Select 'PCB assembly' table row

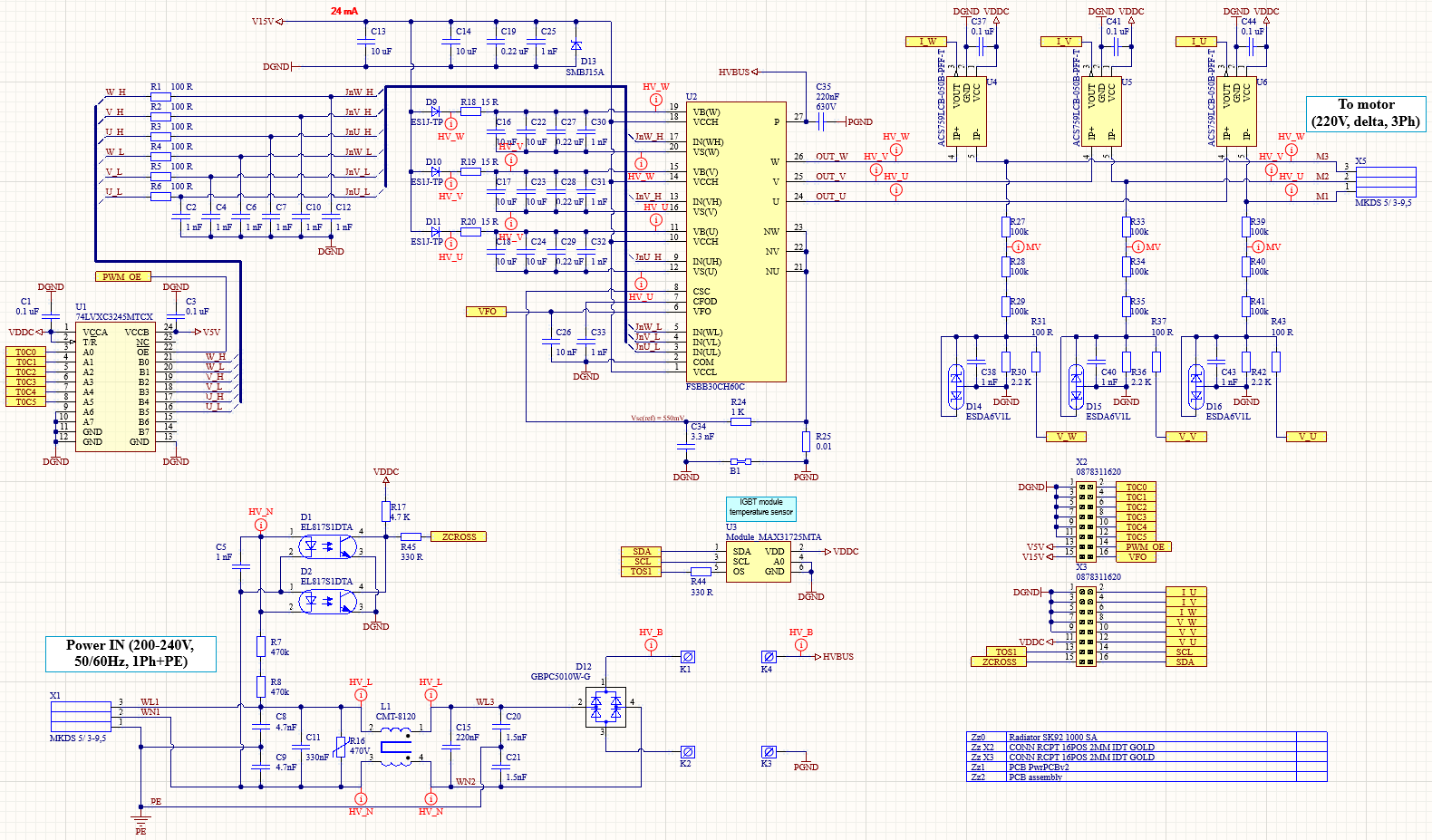[x=1147, y=777]
